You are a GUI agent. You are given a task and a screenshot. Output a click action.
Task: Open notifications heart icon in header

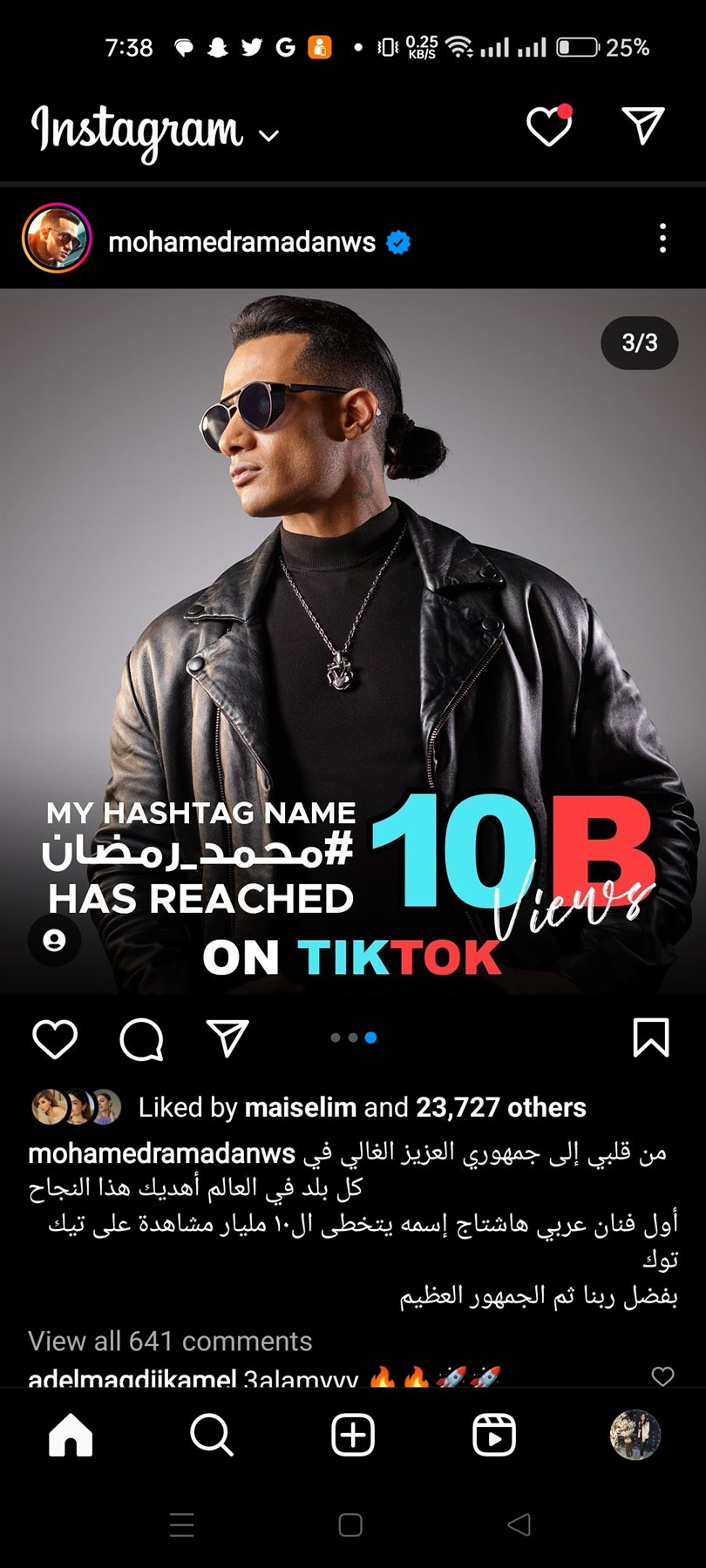click(x=549, y=125)
